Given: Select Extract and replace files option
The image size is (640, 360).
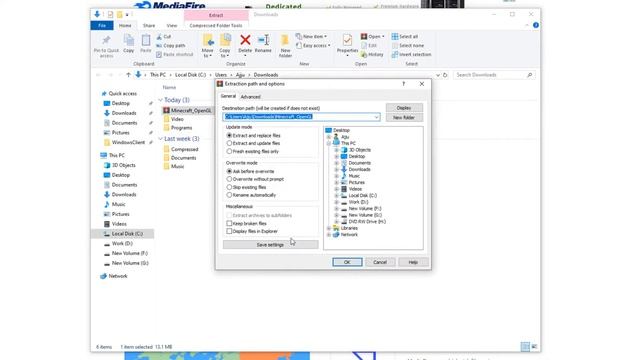Looking at the screenshot, I should click(253, 135).
